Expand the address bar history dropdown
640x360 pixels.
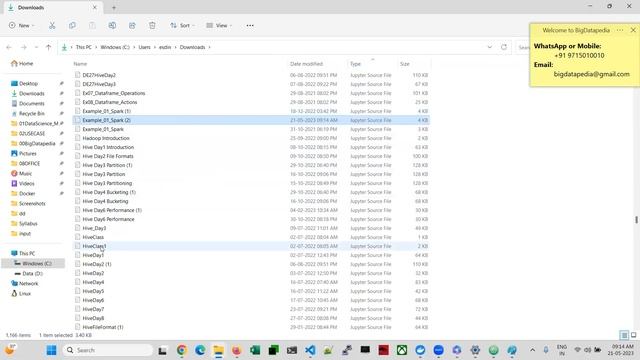click(489, 47)
